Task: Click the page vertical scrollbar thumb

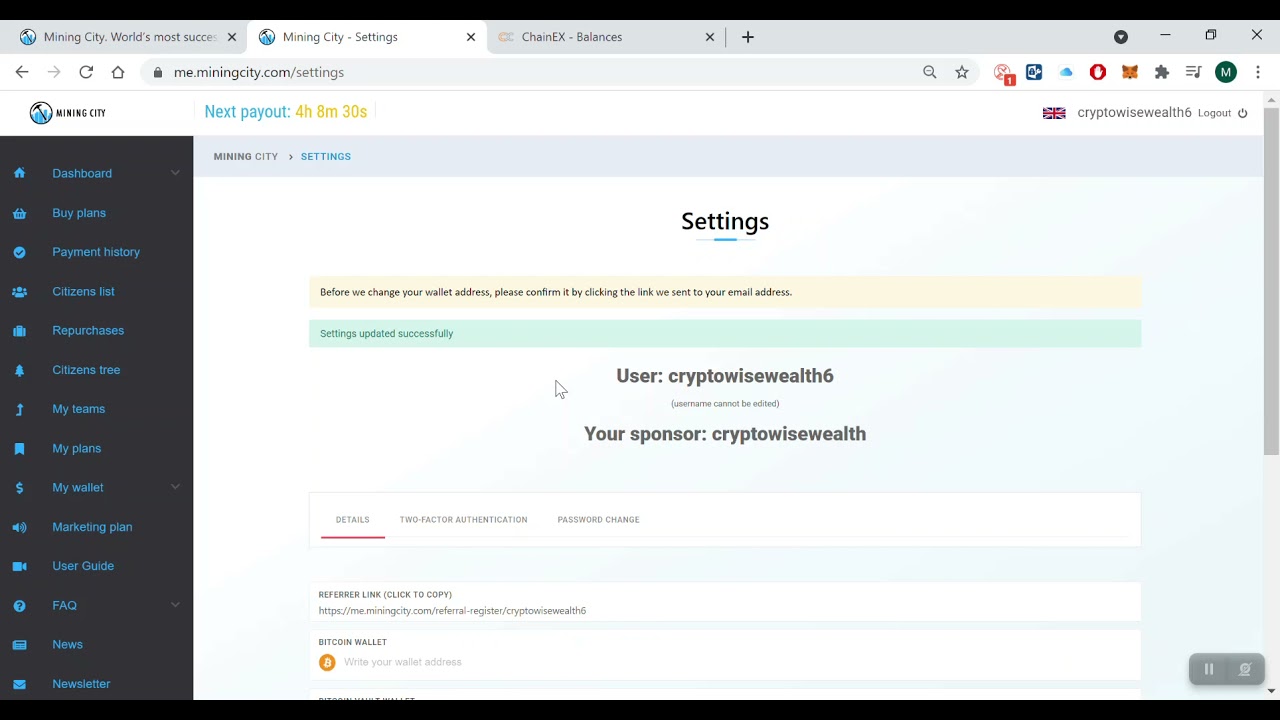Action: point(1271,281)
